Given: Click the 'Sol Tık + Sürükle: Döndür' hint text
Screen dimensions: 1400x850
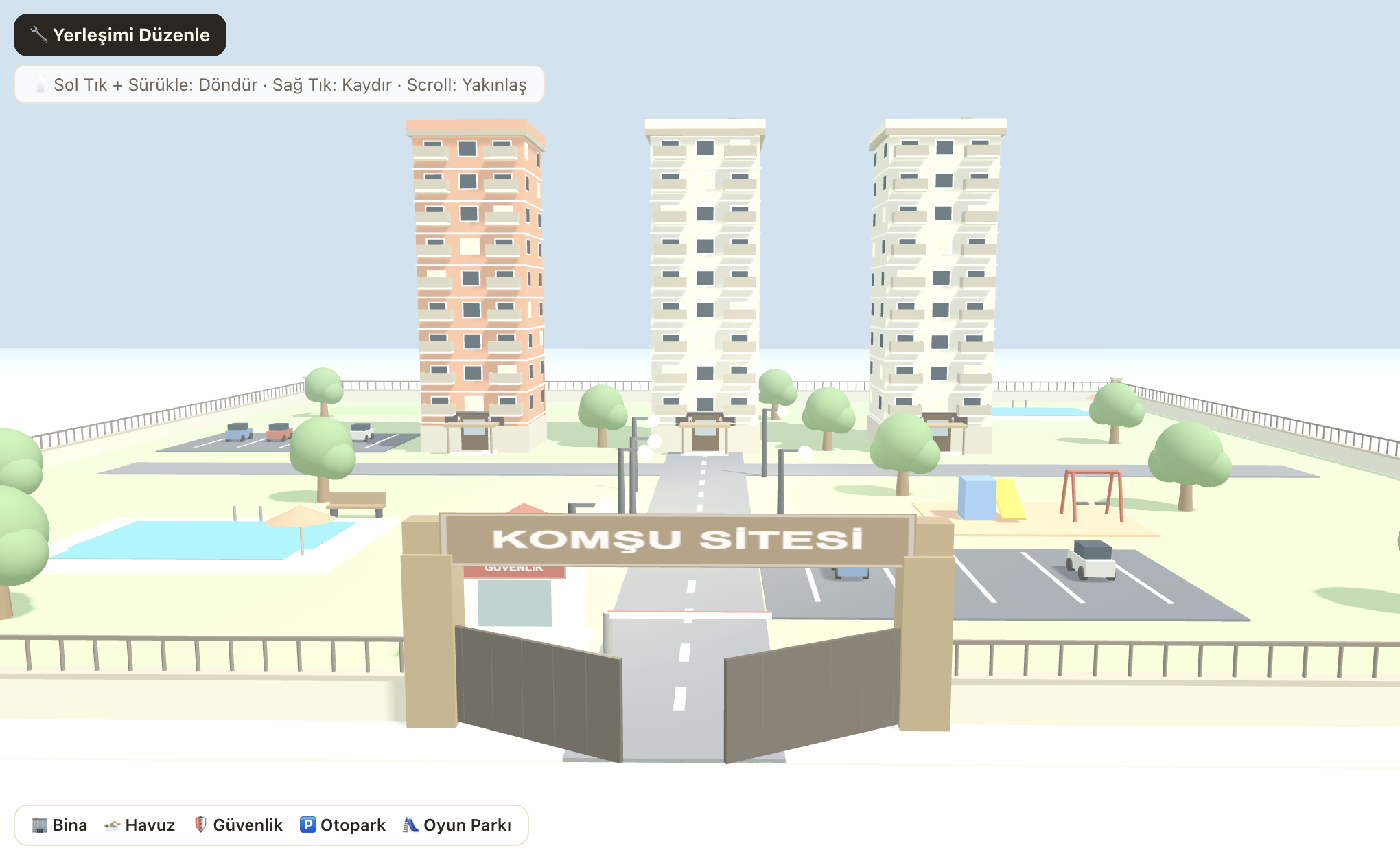Looking at the screenshot, I should (x=156, y=84).
